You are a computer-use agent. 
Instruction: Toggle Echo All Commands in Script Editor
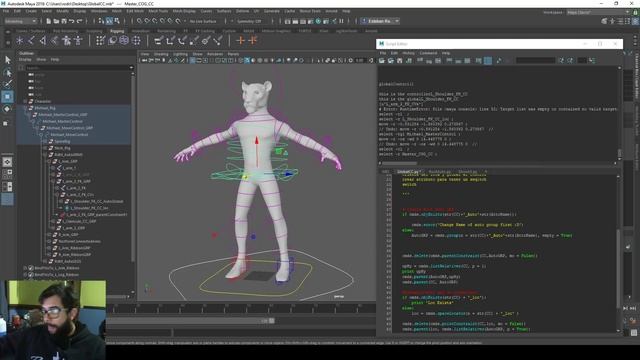[478, 60]
